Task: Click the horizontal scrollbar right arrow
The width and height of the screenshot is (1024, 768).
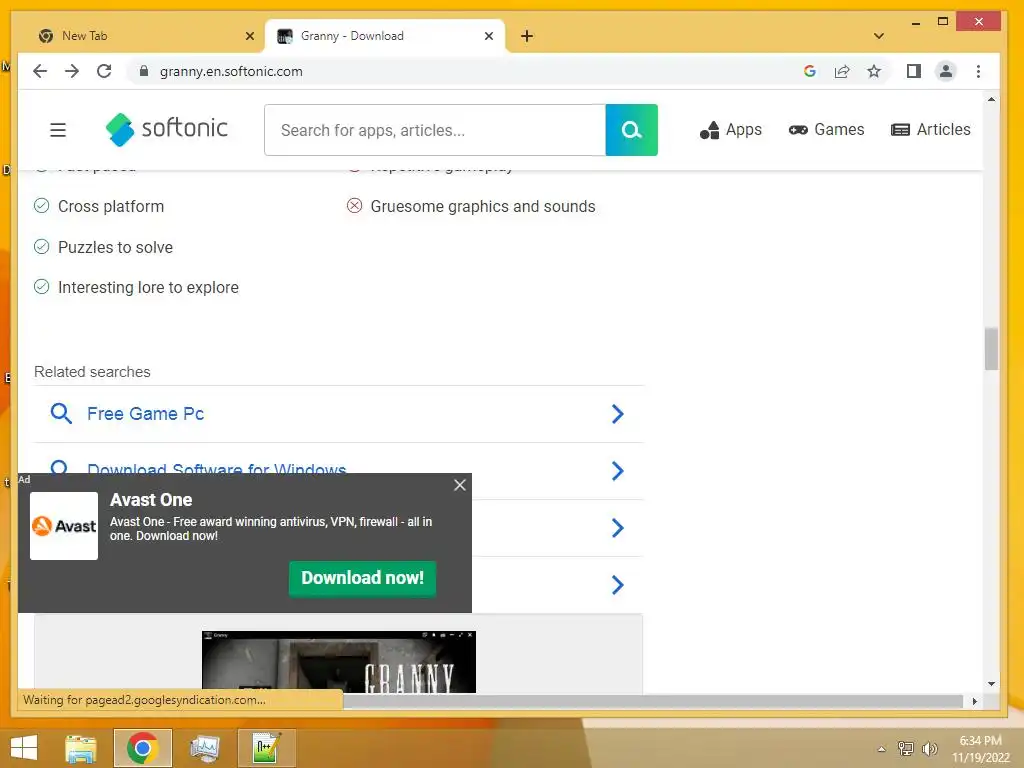Action: (974, 701)
